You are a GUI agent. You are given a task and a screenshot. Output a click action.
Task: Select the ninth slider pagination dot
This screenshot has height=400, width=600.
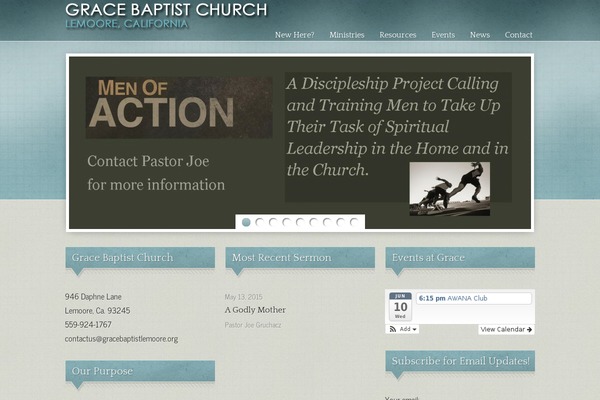(354, 222)
